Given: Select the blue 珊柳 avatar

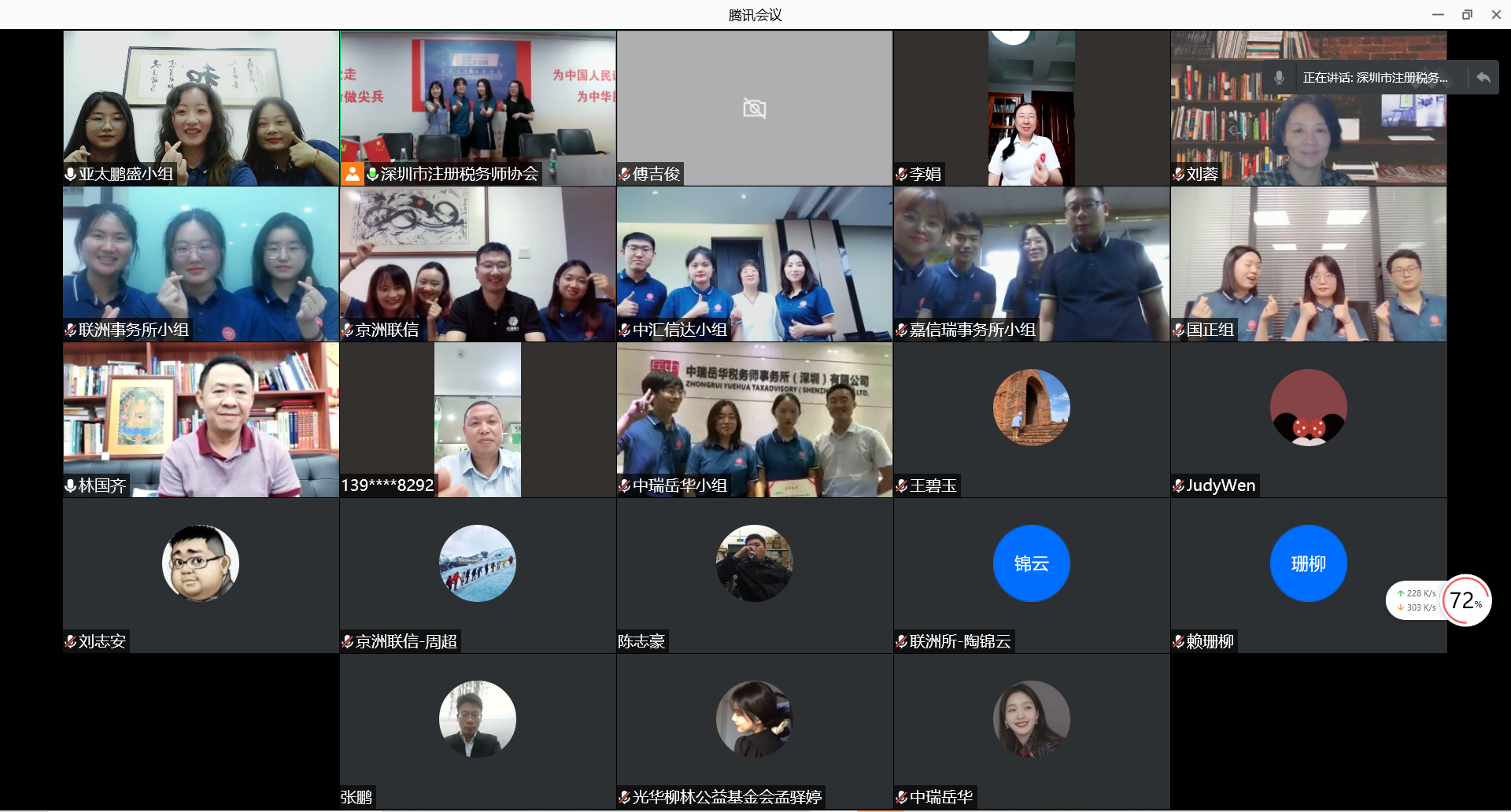Looking at the screenshot, I should point(1308,563).
